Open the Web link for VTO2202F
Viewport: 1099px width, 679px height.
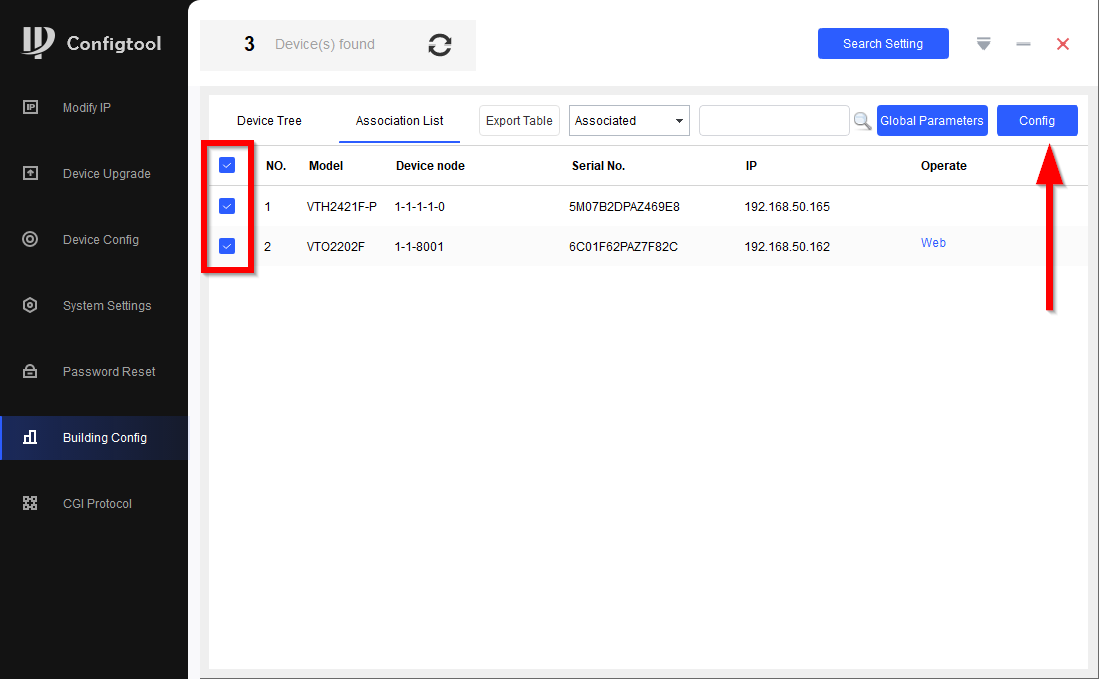[x=933, y=242]
